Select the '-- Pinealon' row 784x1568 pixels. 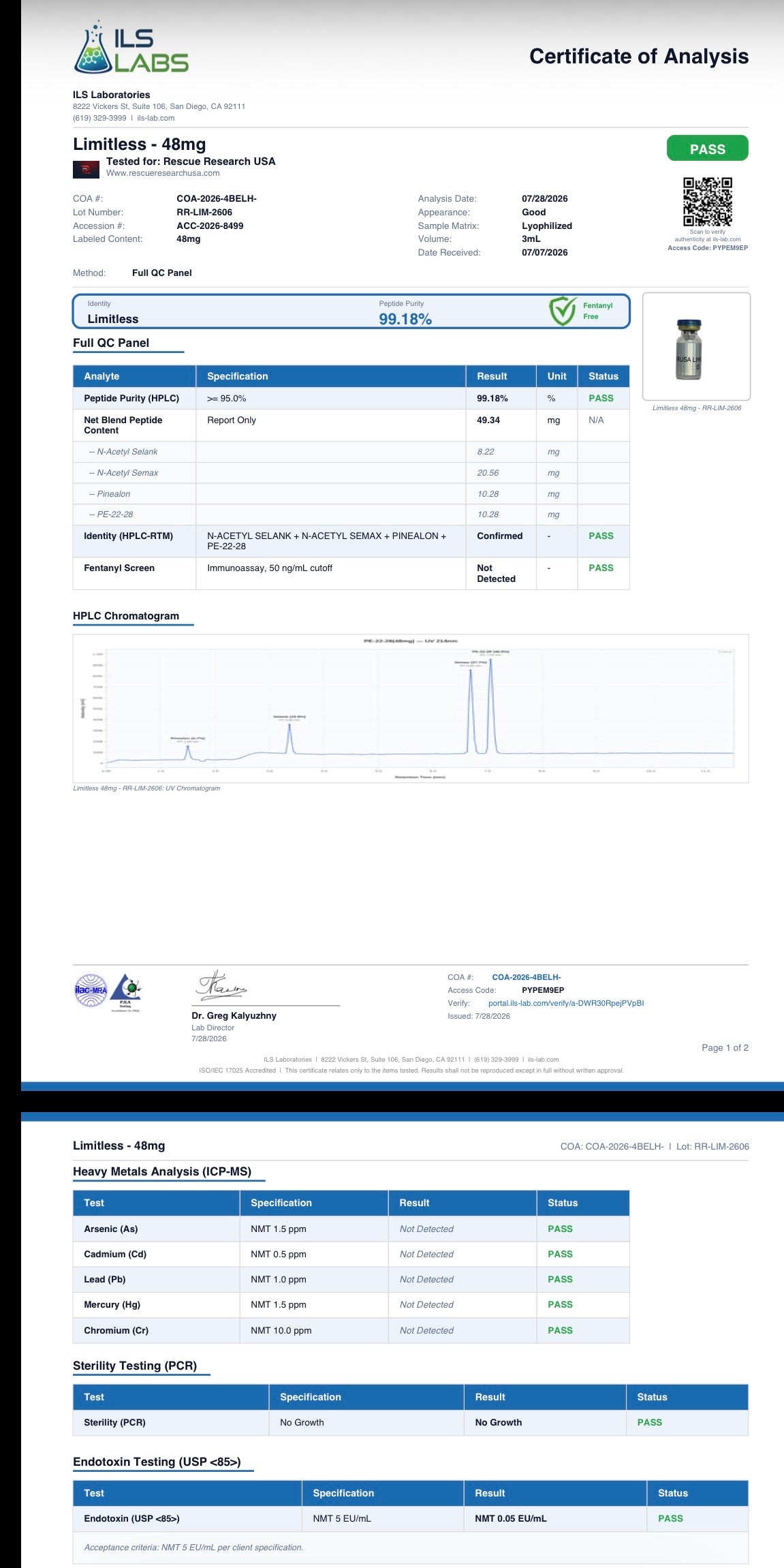point(351,494)
